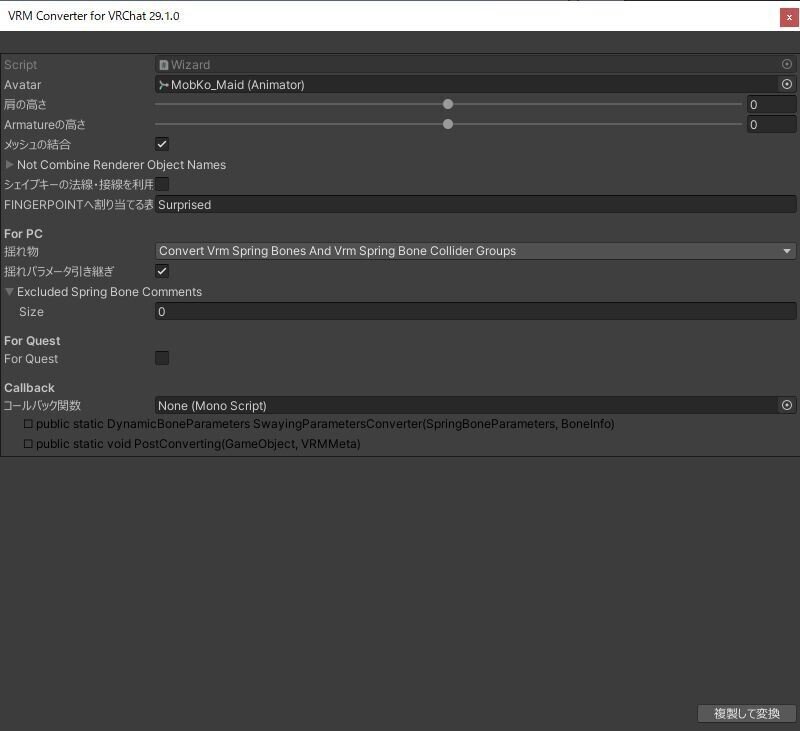Screen dimensions: 800x731
Task: Click the For PC header
Action: [23, 234]
